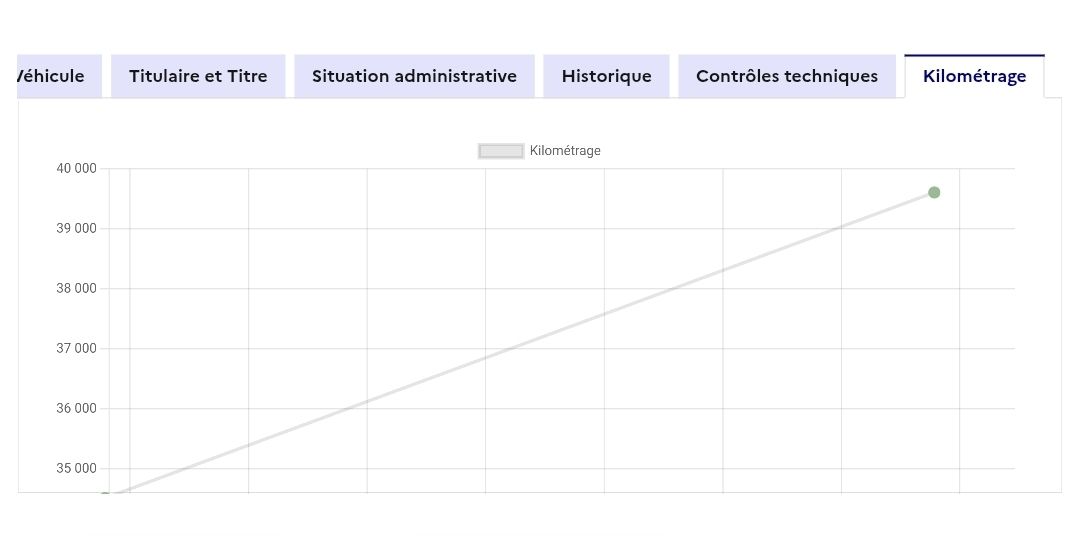
Task: Toggle the dataset via Kilométrage legend text
Action: tap(565, 151)
